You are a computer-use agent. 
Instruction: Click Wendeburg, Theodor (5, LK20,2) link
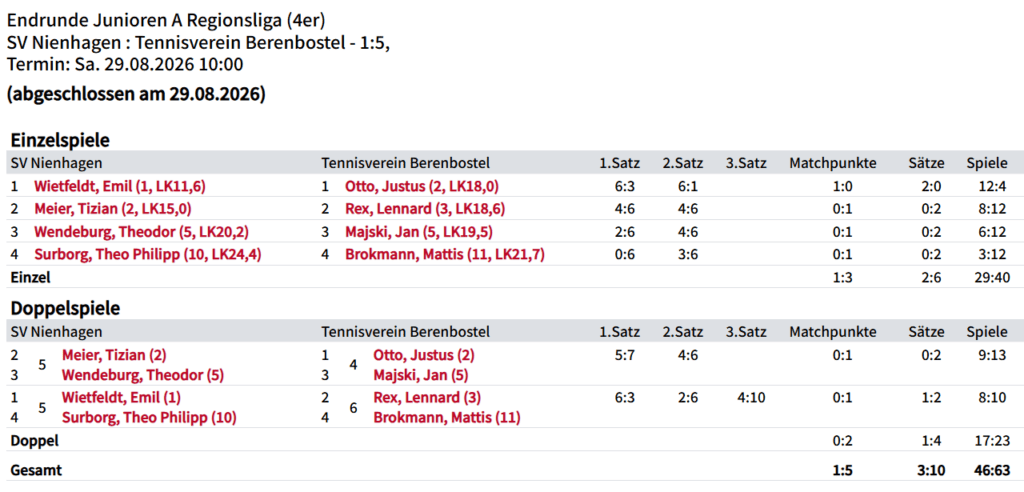pyautogui.click(x=142, y=232)
